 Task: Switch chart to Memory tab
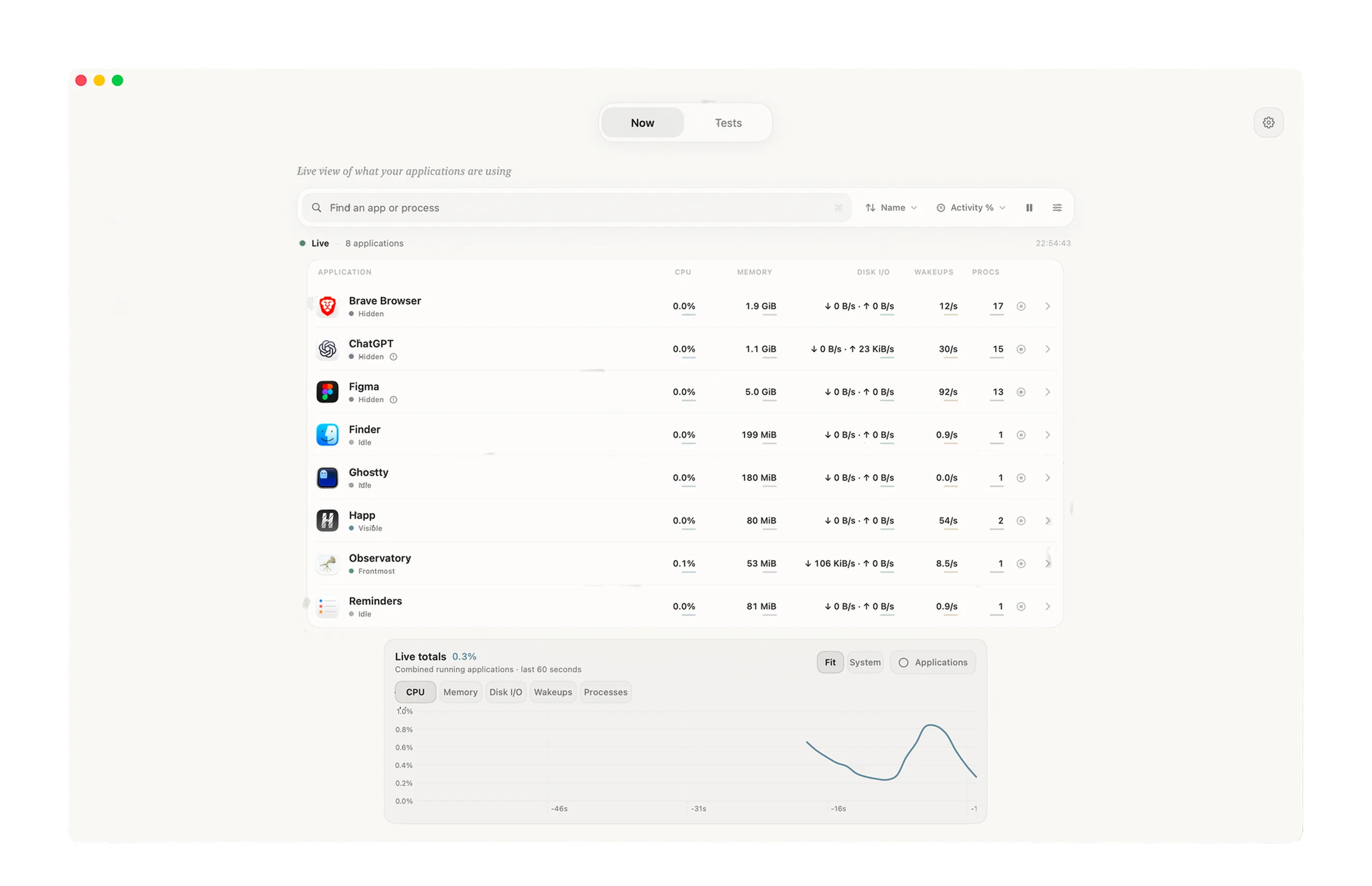460,692
